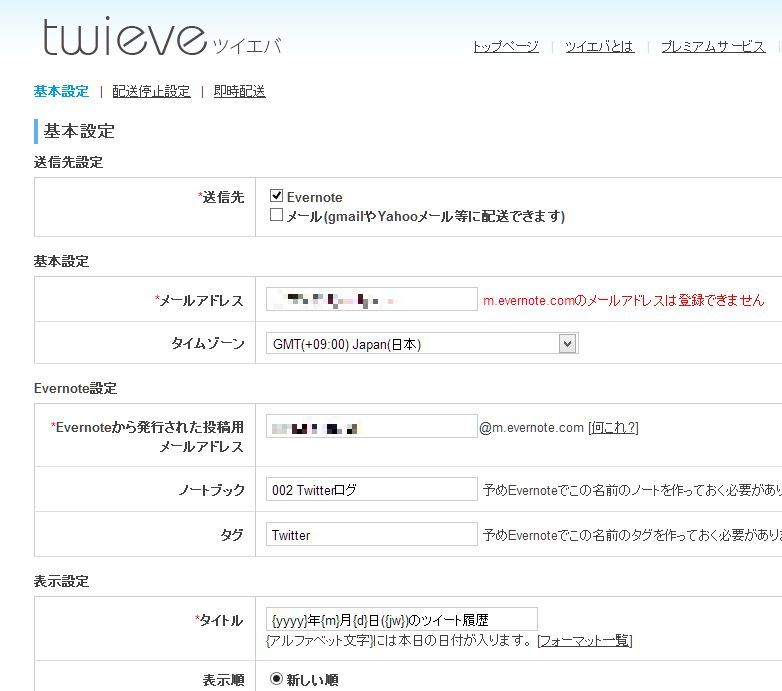Open the タイムゾーン dropdown
Screen dimensions: 782x691
point(422,344)
